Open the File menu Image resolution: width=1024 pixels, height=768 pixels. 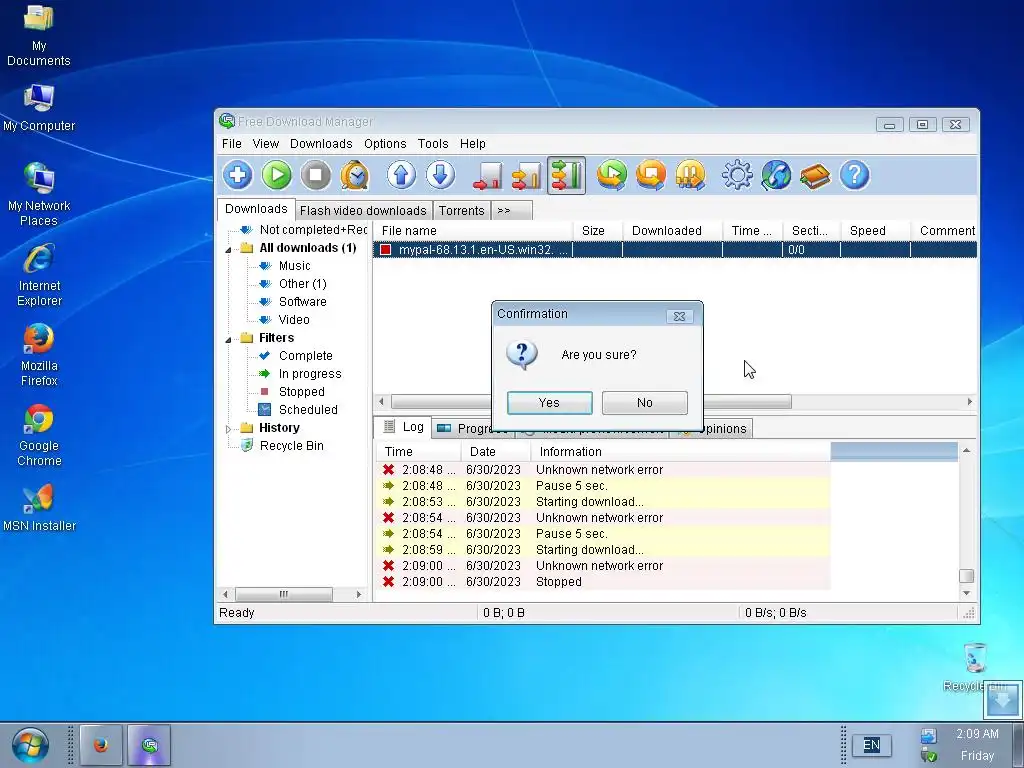(x=232, y=144)
